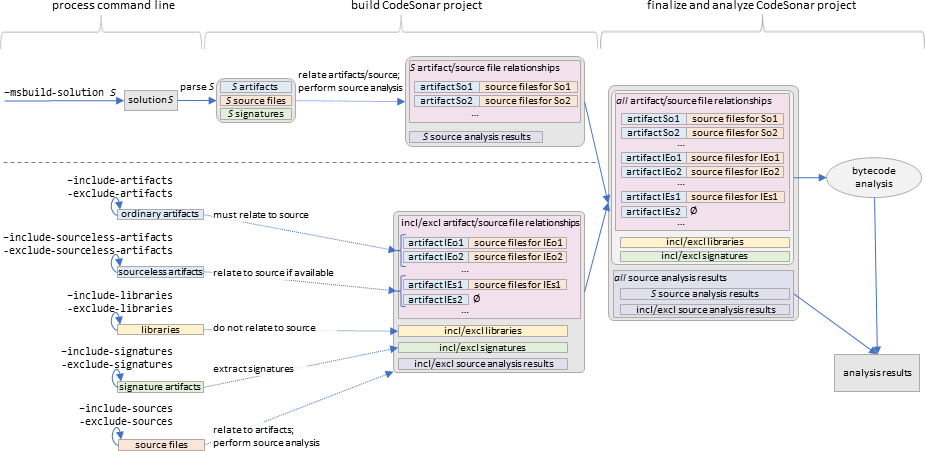Click 'artifactSo1' in the all relationships panel
Image resolution: width=925 pixels, height=451 pixels.
pyautogui.click(x=653, y=119)
